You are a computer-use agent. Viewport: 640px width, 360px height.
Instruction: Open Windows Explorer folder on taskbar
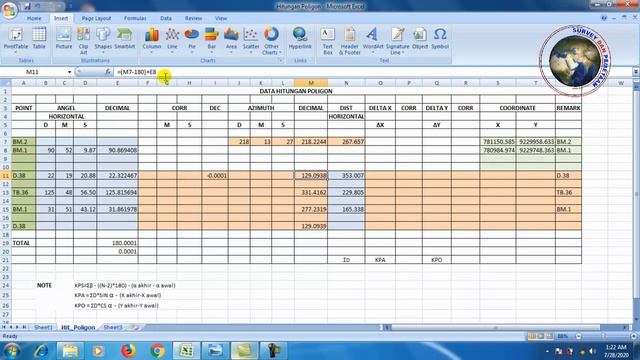click(70, 351)
